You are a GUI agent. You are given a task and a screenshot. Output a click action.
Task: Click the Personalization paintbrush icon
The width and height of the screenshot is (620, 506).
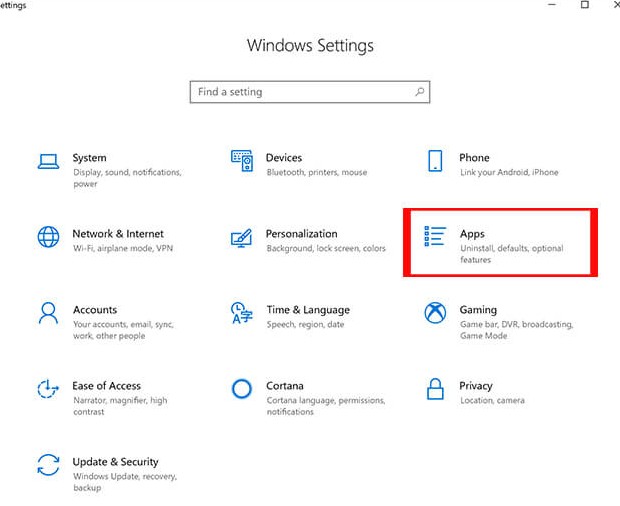(x=242, y=238)
